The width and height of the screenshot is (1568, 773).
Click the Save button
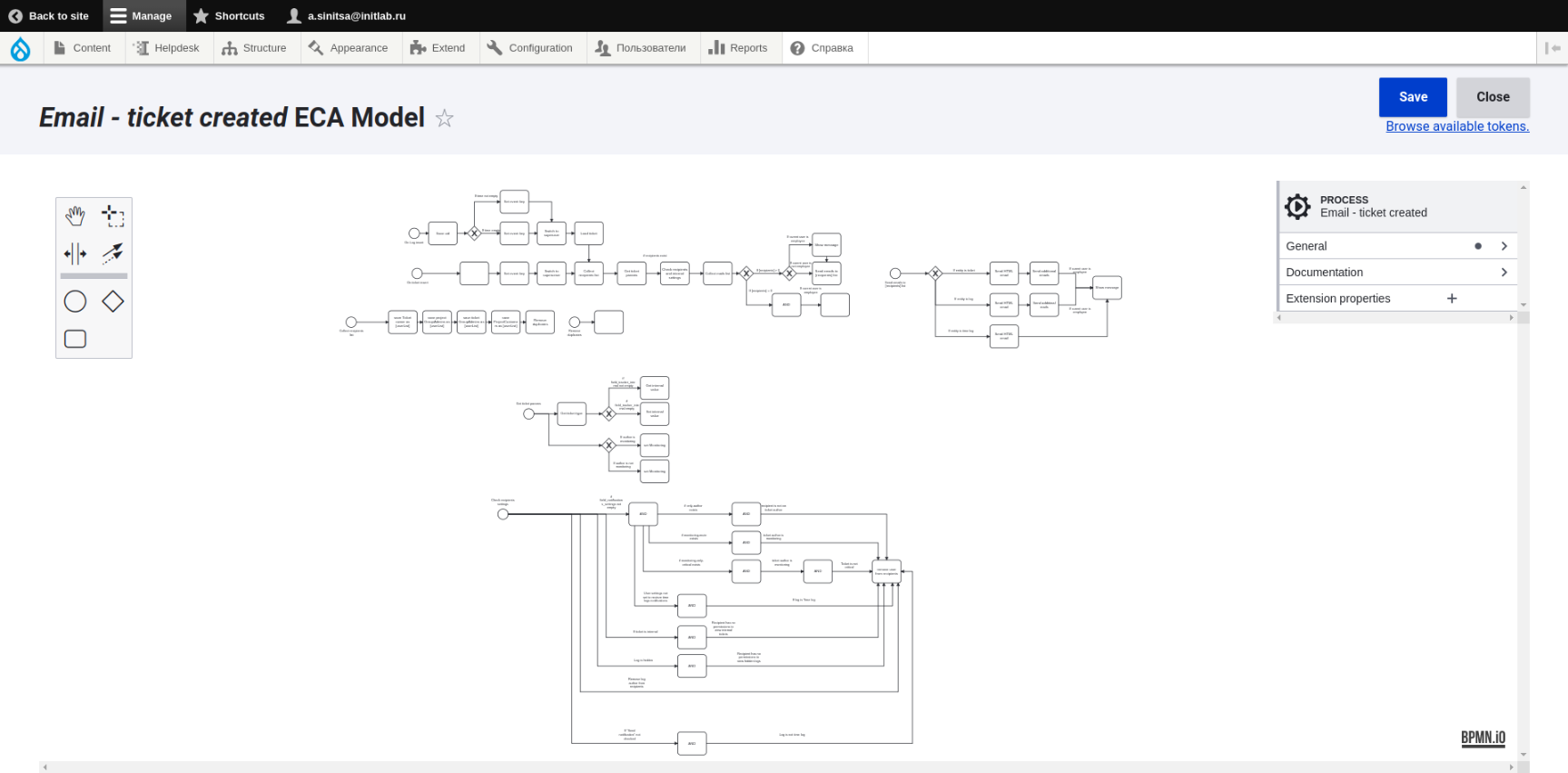coord(1413,97)
